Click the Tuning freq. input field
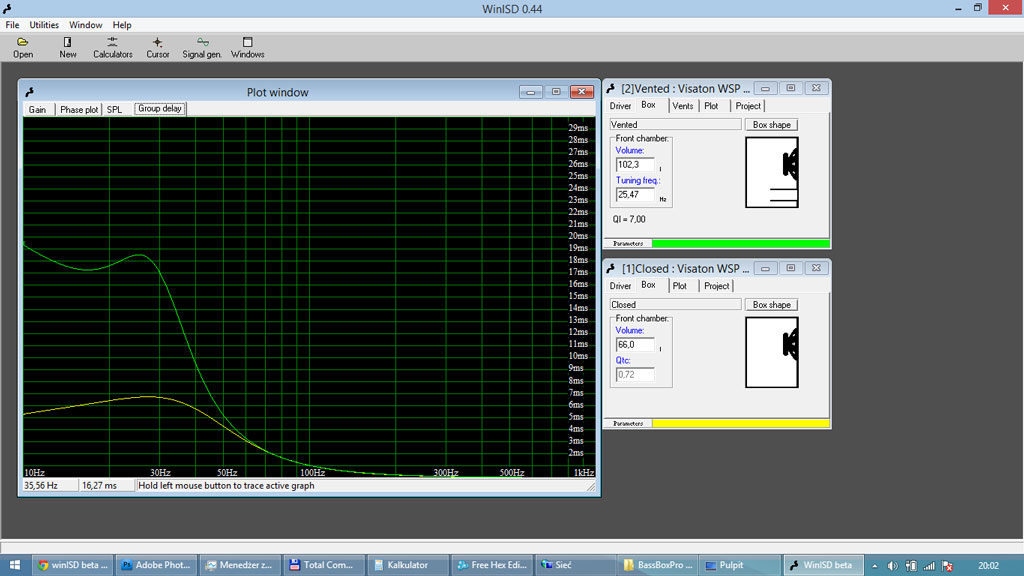 (635, 195)
